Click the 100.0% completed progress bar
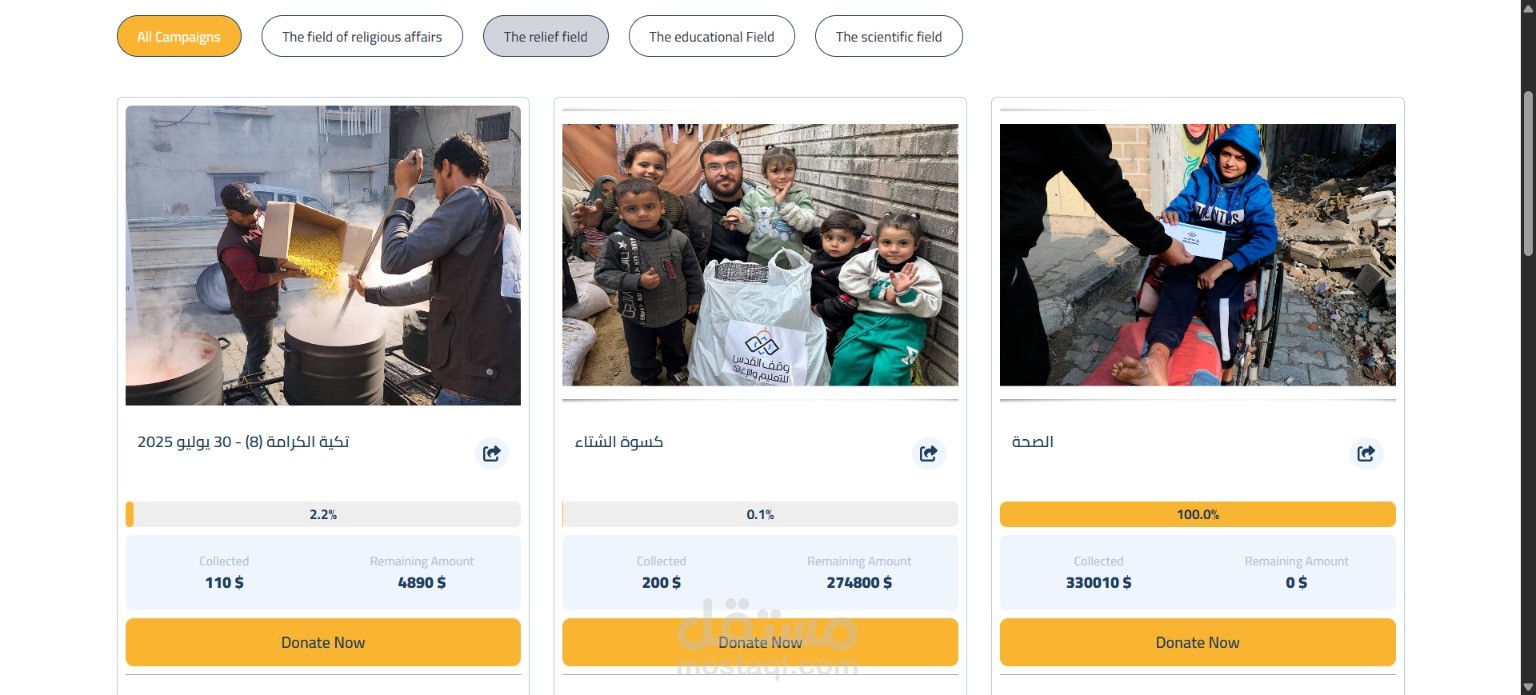 tap(1197, 514)
